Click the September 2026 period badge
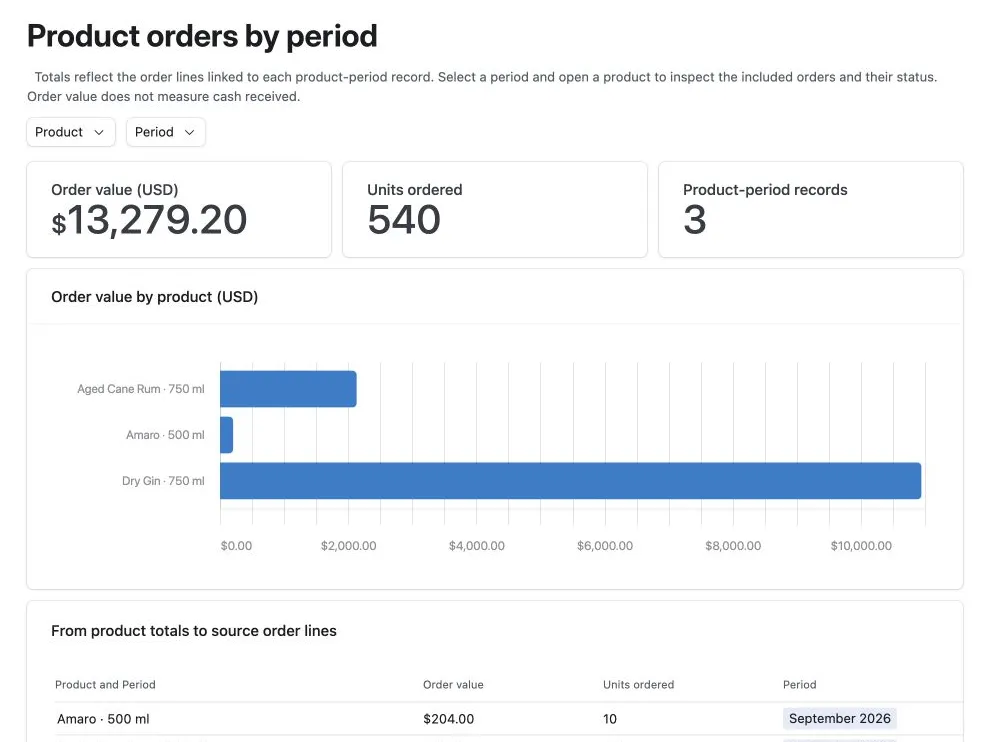990x742 pixels. click(840, 719)
